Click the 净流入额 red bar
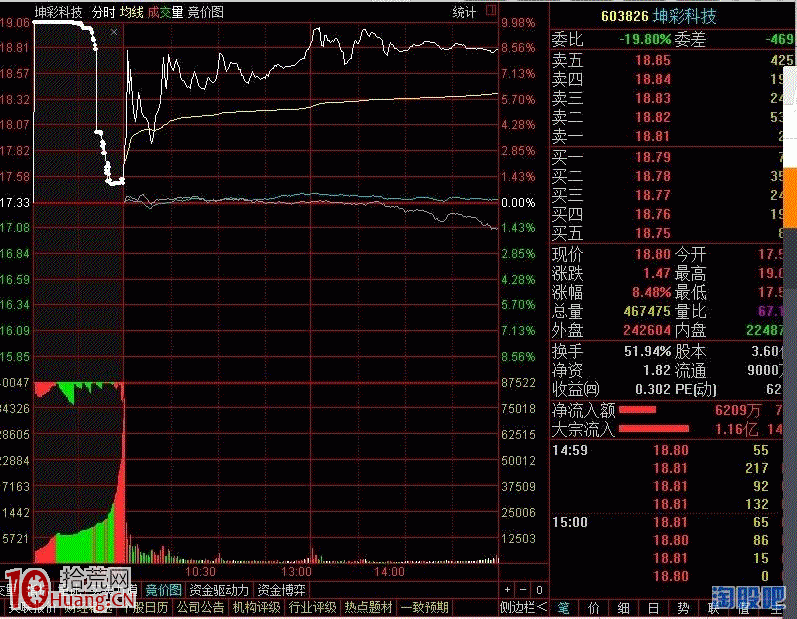 (x=637, y=410)
